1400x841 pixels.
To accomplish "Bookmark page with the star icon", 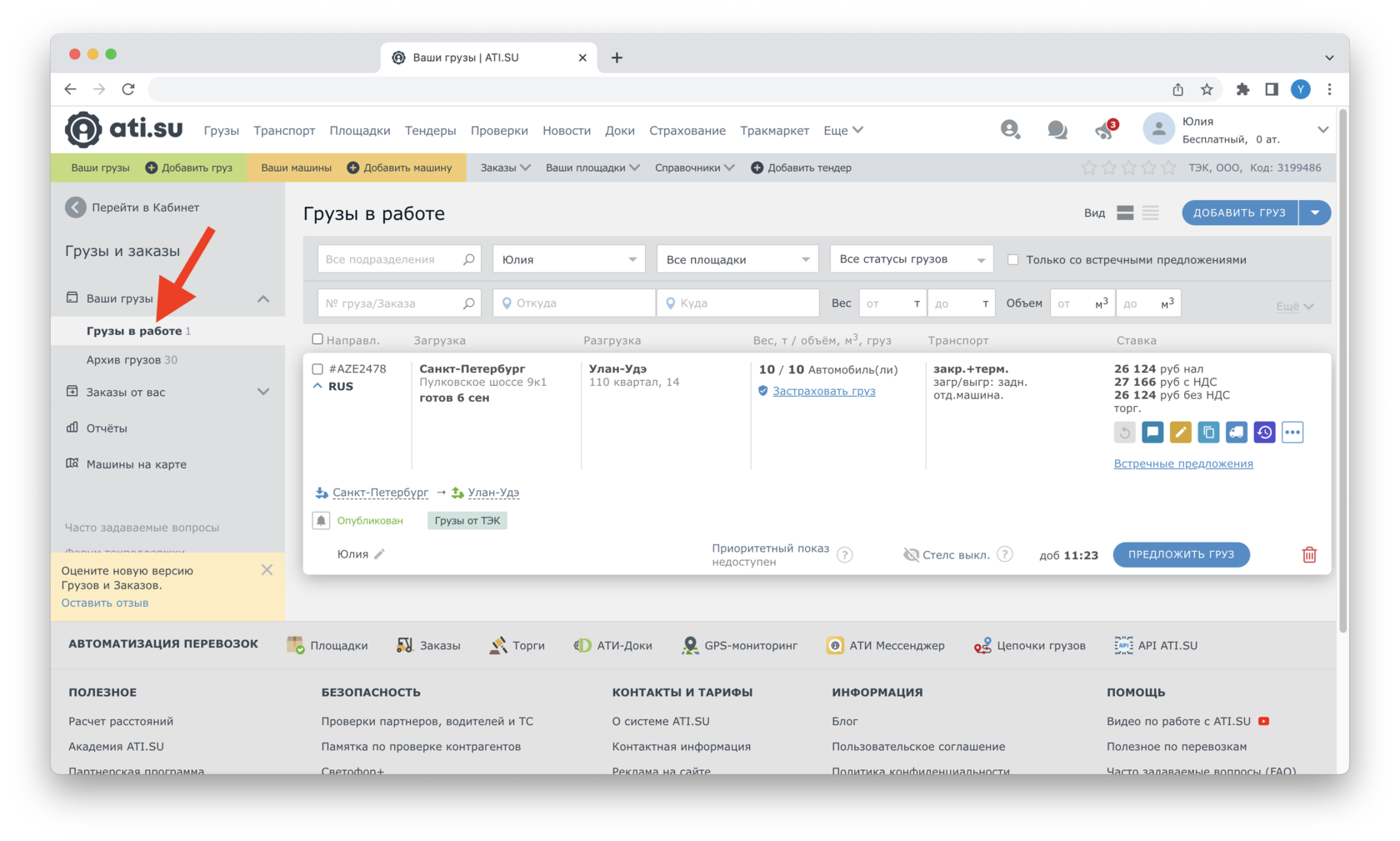I will coord(1207,89).
